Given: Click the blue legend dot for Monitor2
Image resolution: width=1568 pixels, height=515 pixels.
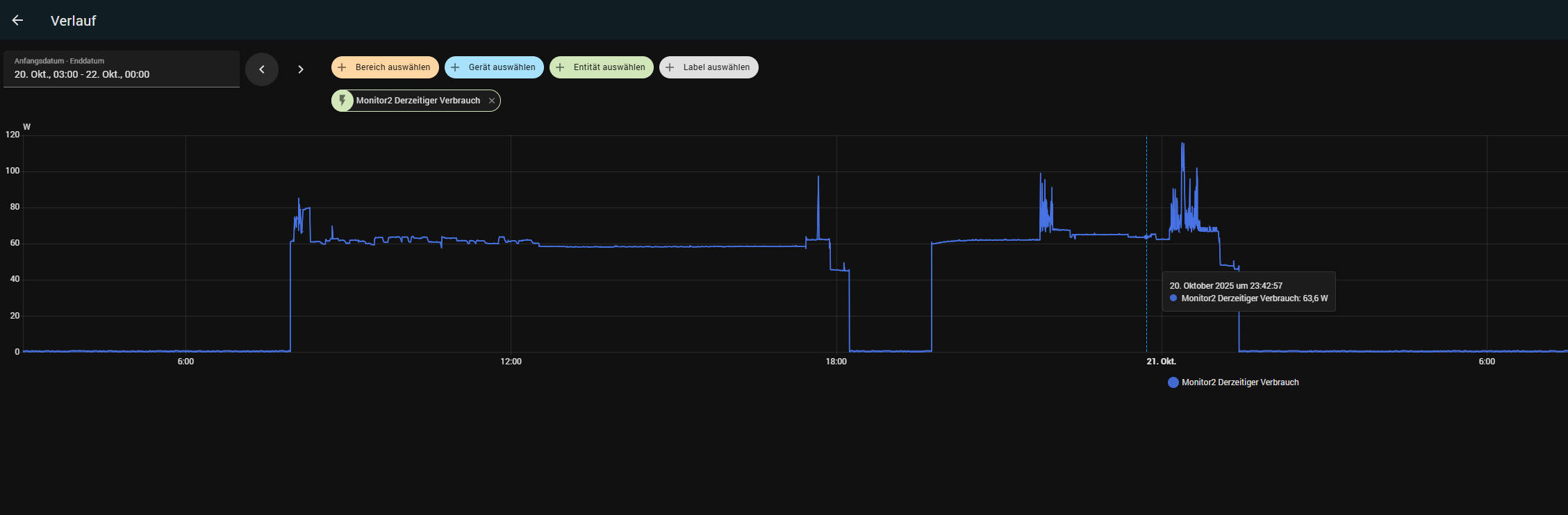Looking at the screenshot, I should click(x=1173, y=382).
